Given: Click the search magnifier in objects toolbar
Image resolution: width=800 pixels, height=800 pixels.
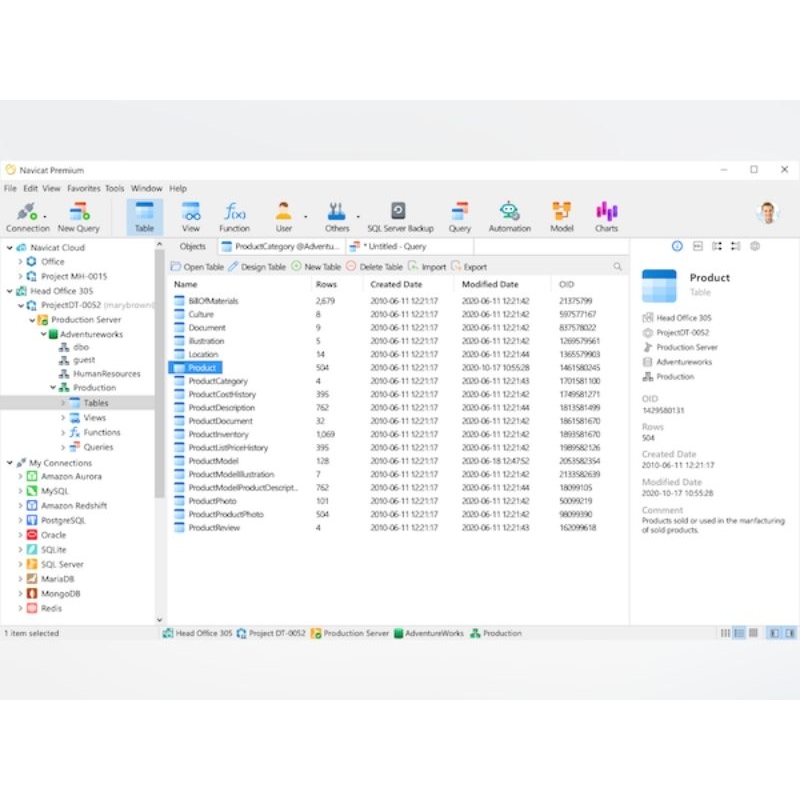Looking at the screenshot, I should point(617,266).
